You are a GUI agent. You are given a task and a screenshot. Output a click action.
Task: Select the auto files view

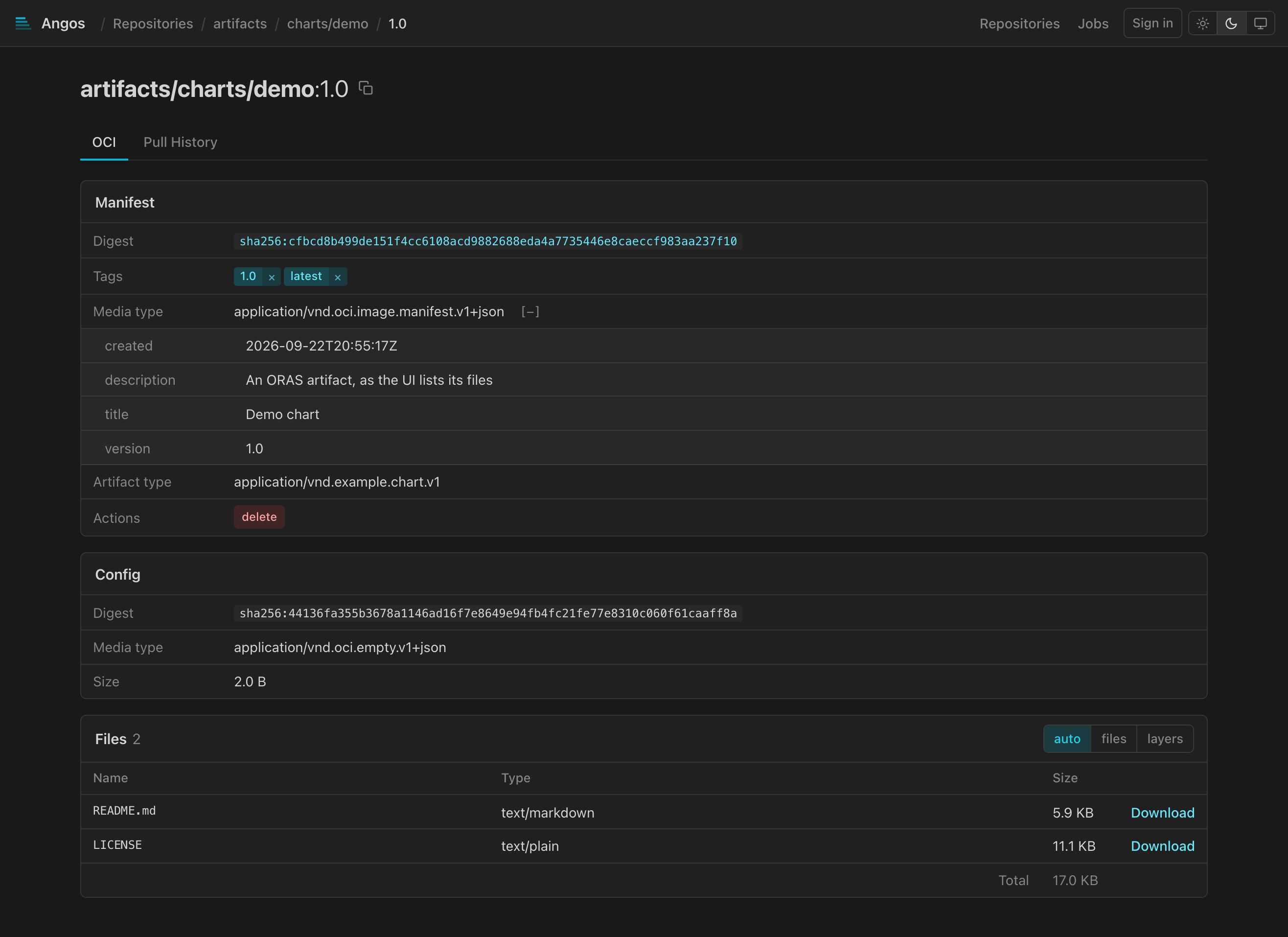click(x=1067, y=739)
